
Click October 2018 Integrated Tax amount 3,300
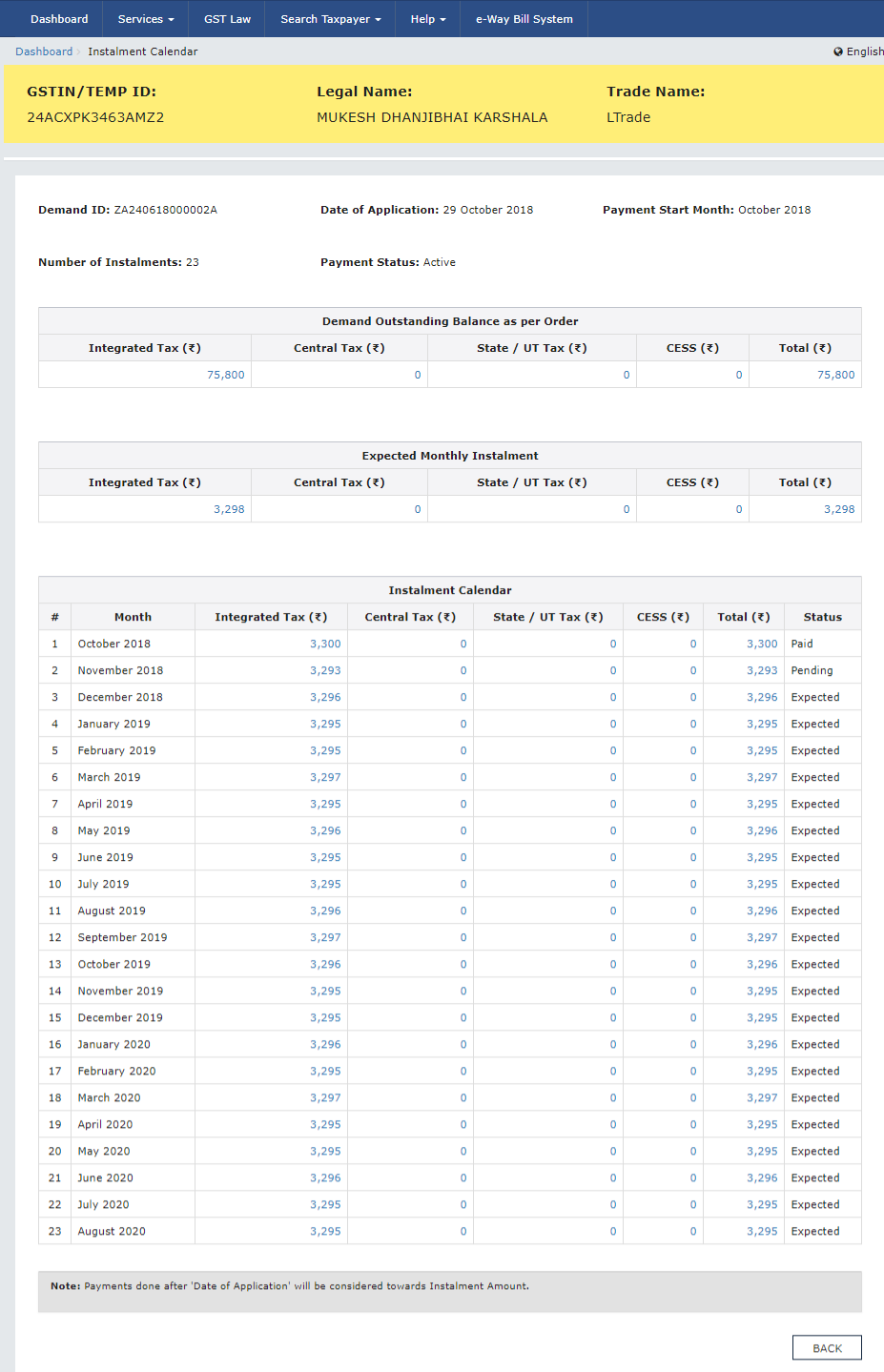tap(325, 644)
